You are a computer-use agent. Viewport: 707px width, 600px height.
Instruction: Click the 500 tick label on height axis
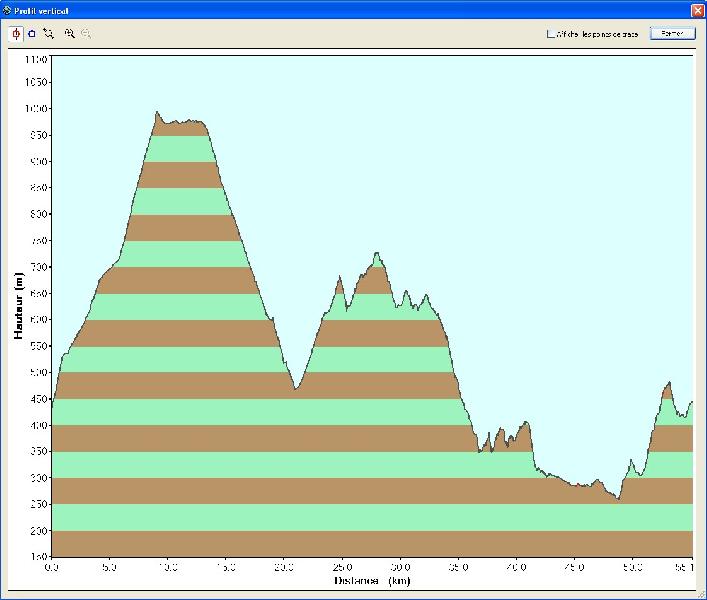[39, 372]
